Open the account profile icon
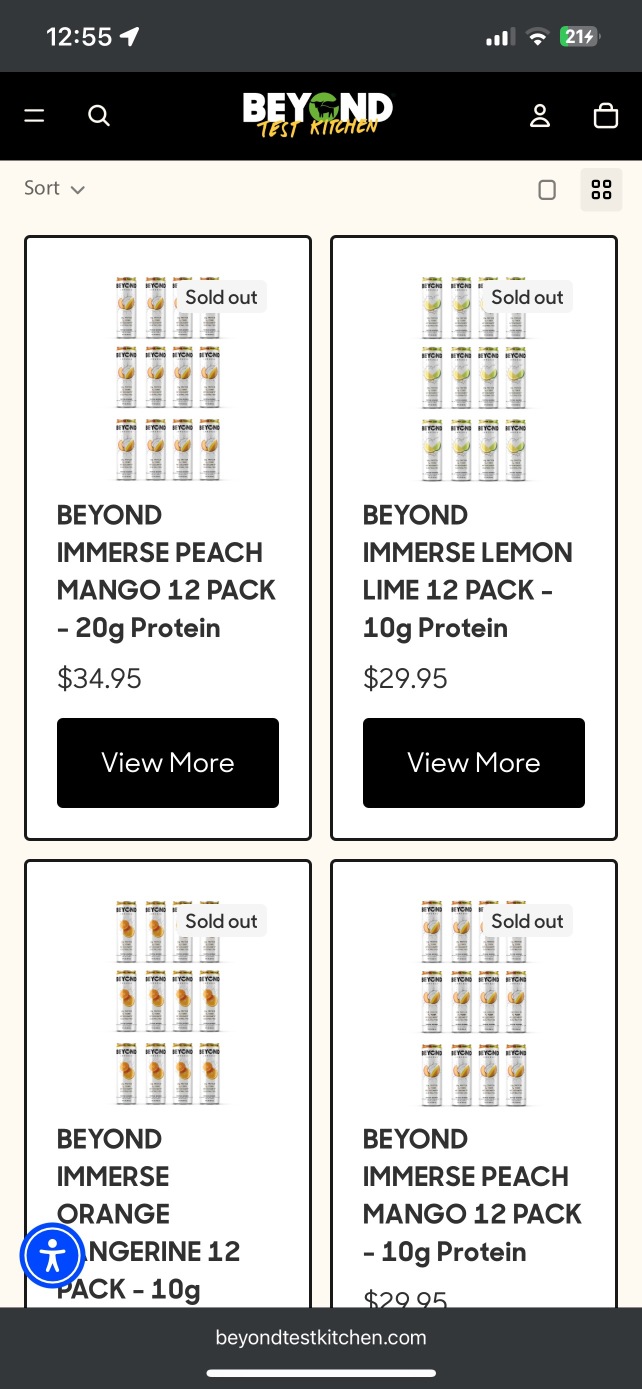Viewport: 642px width, 1389px height. coord(540,116)
